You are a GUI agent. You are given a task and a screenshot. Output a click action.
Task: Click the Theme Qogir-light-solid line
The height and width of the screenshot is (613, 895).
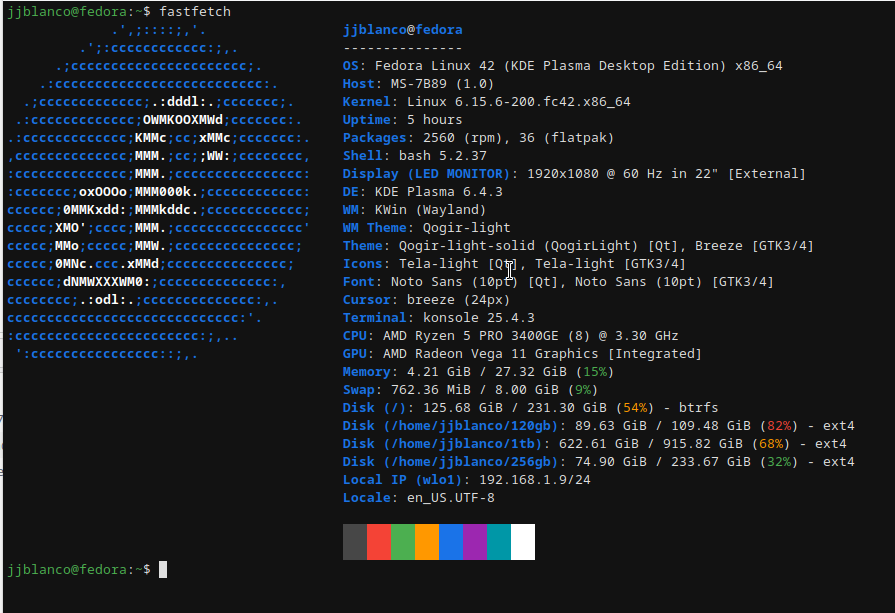pos(578,245)
